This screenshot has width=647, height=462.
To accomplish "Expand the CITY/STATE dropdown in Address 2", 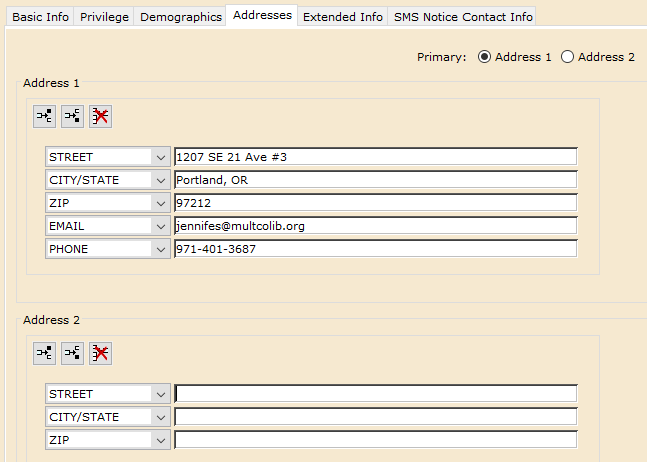I will 160,417.
